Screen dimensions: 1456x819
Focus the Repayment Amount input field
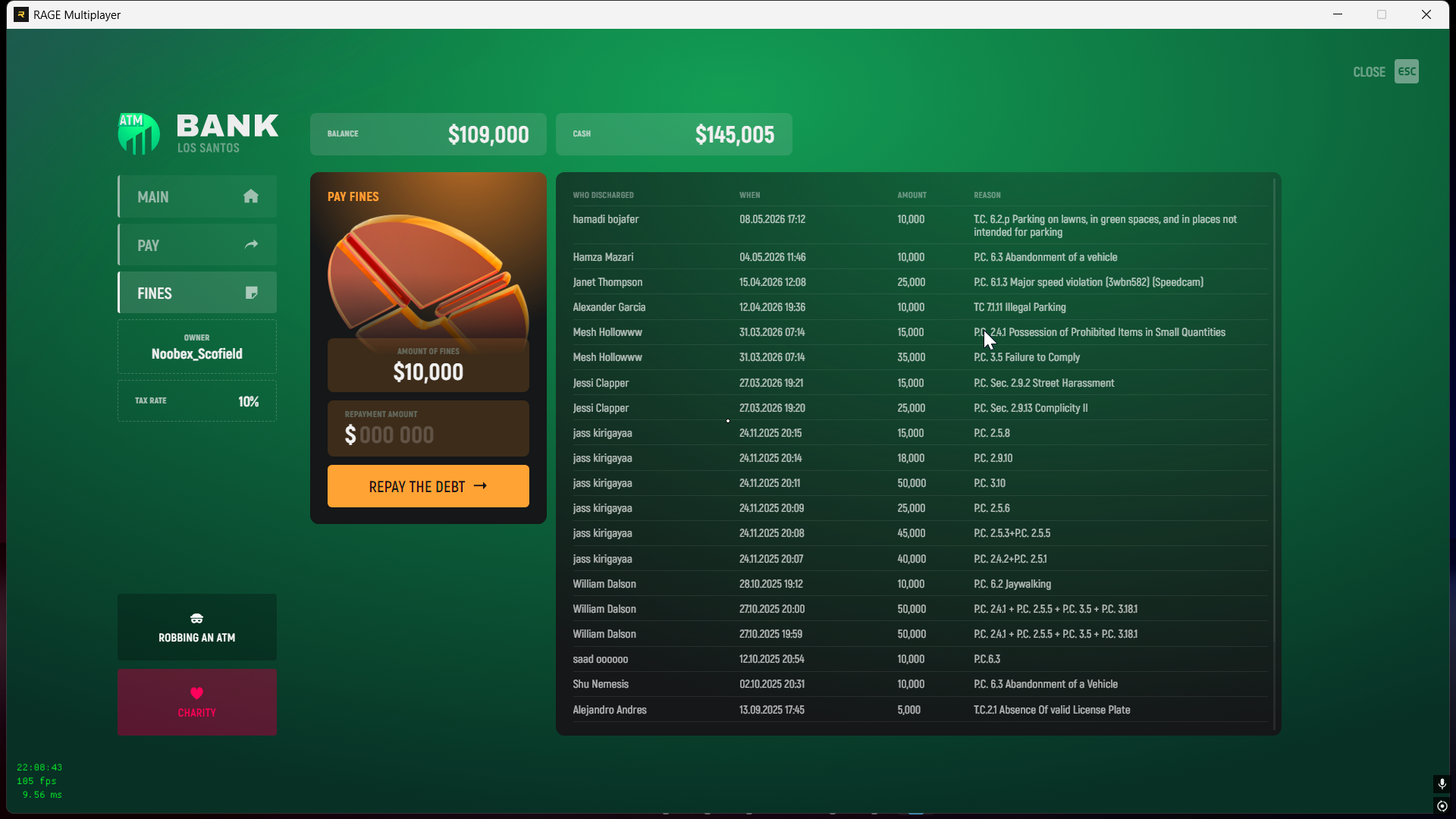pyautogui.click(x=428, y=428)
